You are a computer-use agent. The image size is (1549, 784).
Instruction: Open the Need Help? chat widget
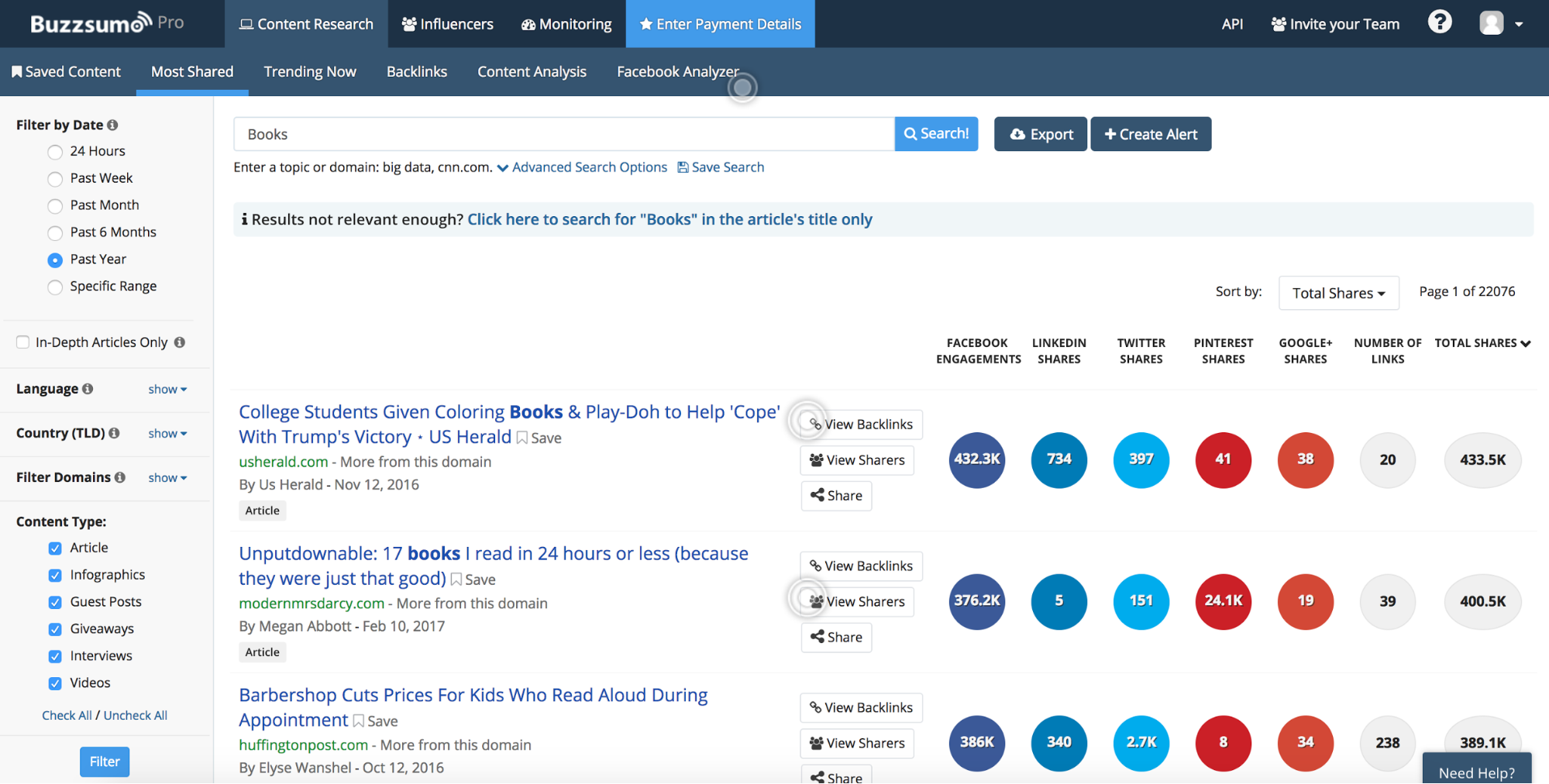tap(1477, 769)
